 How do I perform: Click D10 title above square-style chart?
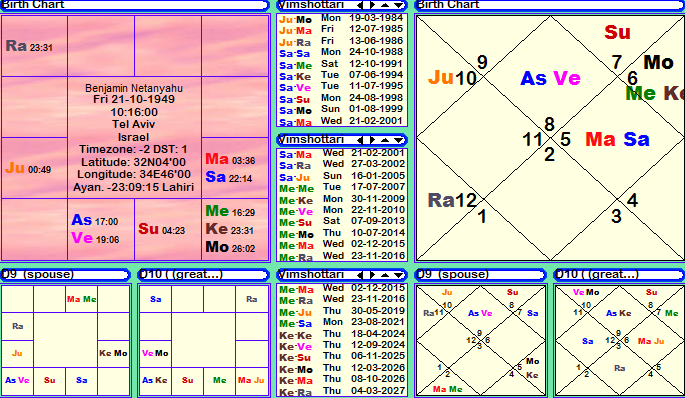(x=182, y=274)
